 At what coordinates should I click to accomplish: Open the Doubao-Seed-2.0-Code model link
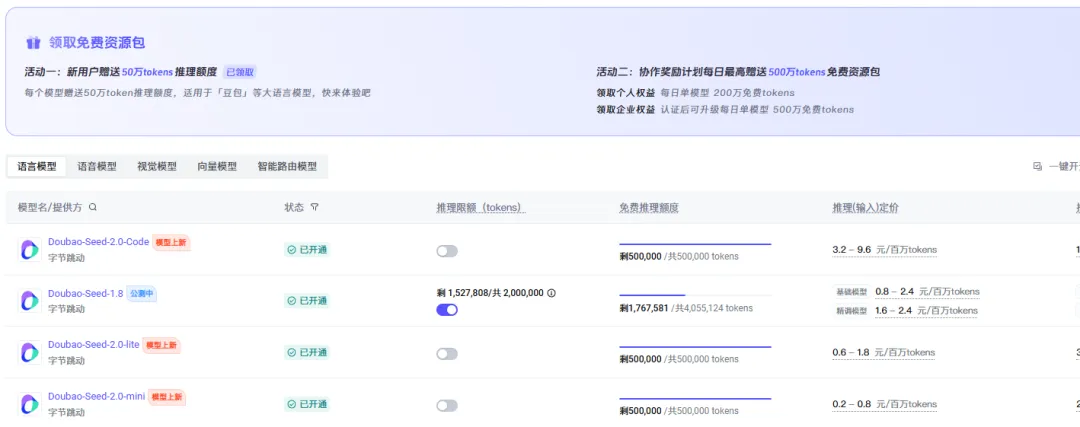point(98,242)
